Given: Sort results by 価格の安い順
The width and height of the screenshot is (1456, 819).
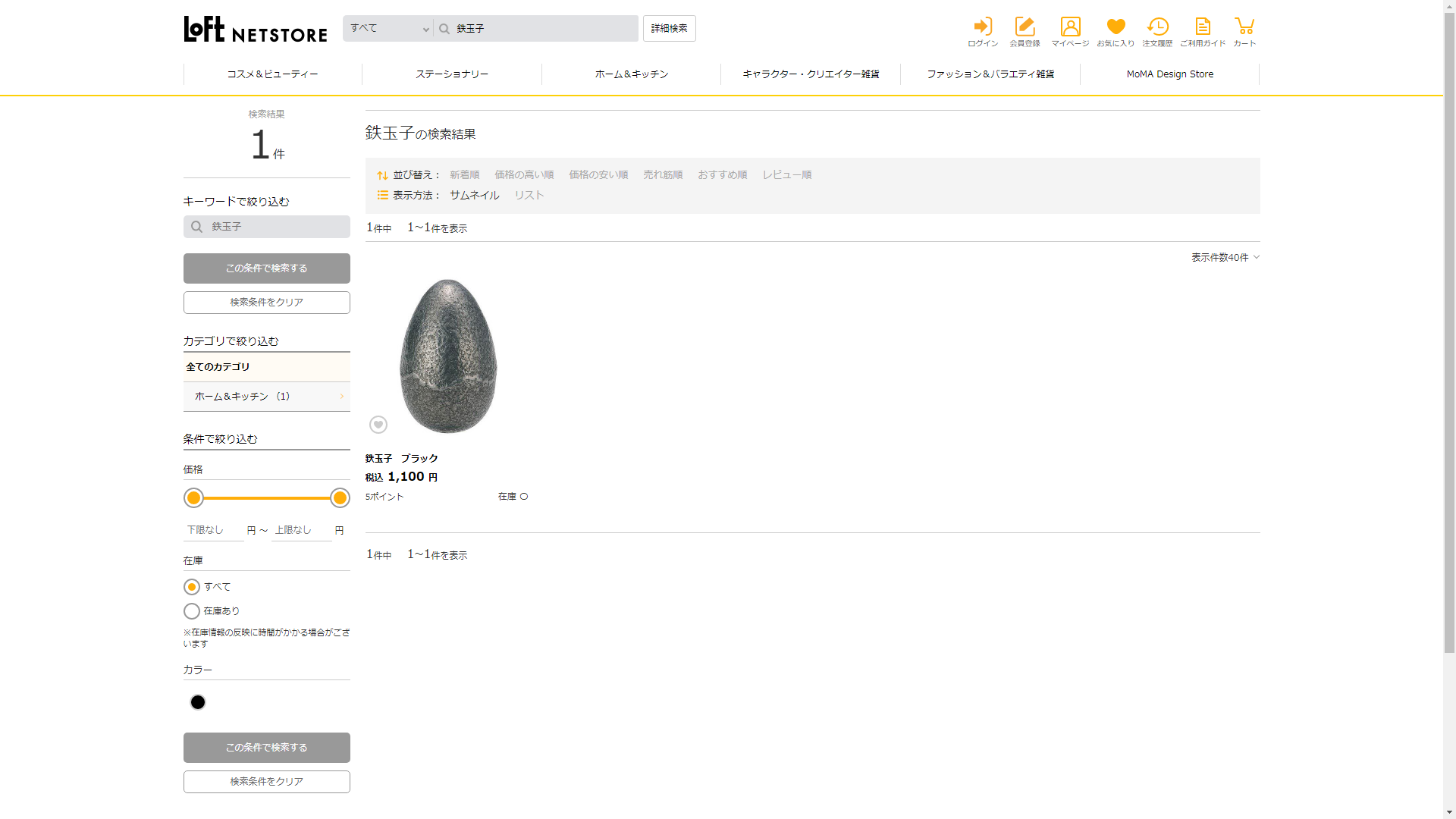Looking at the screenshot, I should 598,175.
